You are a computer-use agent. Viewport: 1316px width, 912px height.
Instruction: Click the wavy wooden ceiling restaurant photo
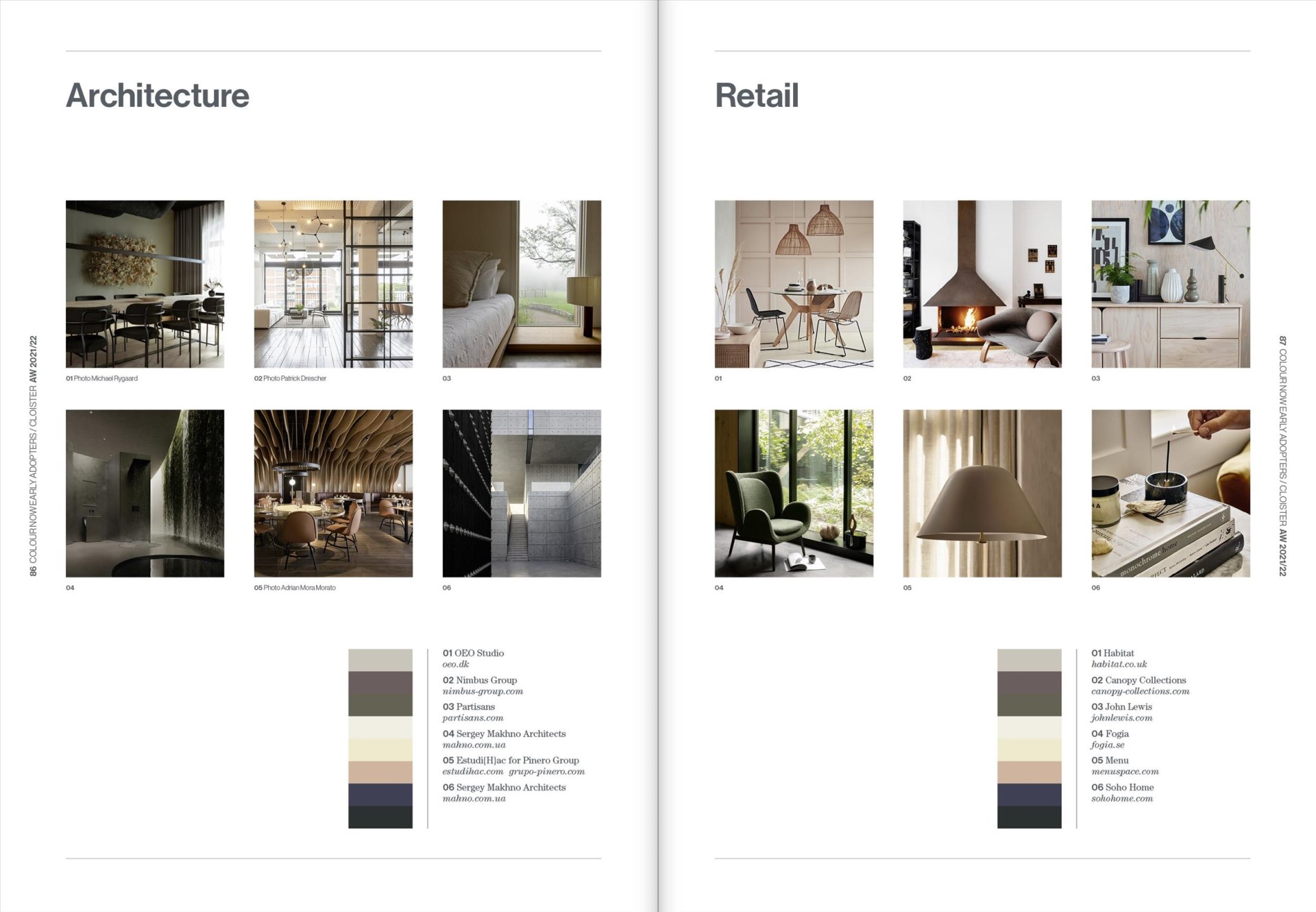click(333, 493)
